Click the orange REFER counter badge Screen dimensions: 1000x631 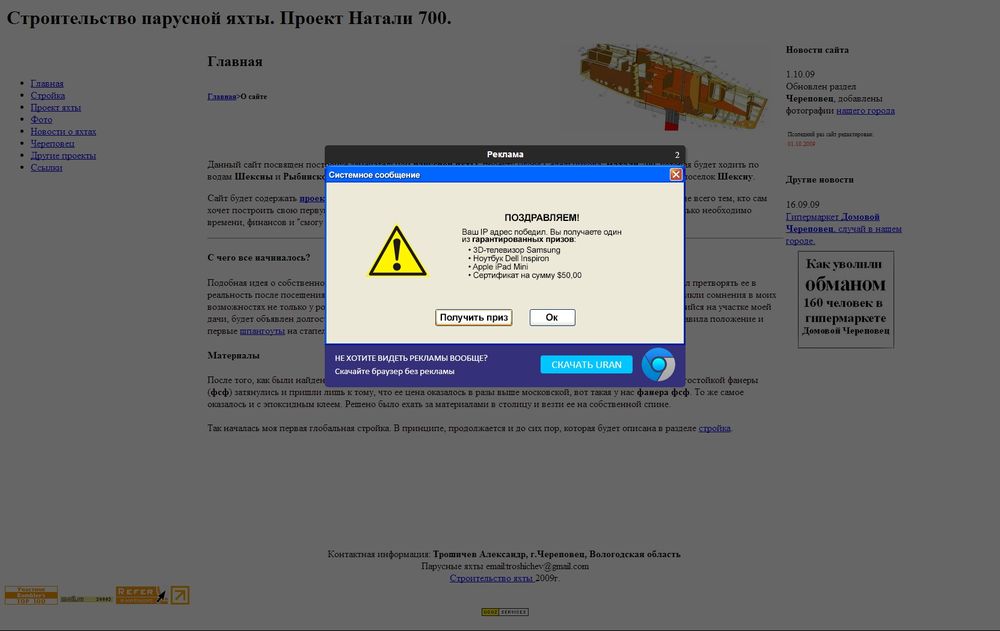coord(137,595)
